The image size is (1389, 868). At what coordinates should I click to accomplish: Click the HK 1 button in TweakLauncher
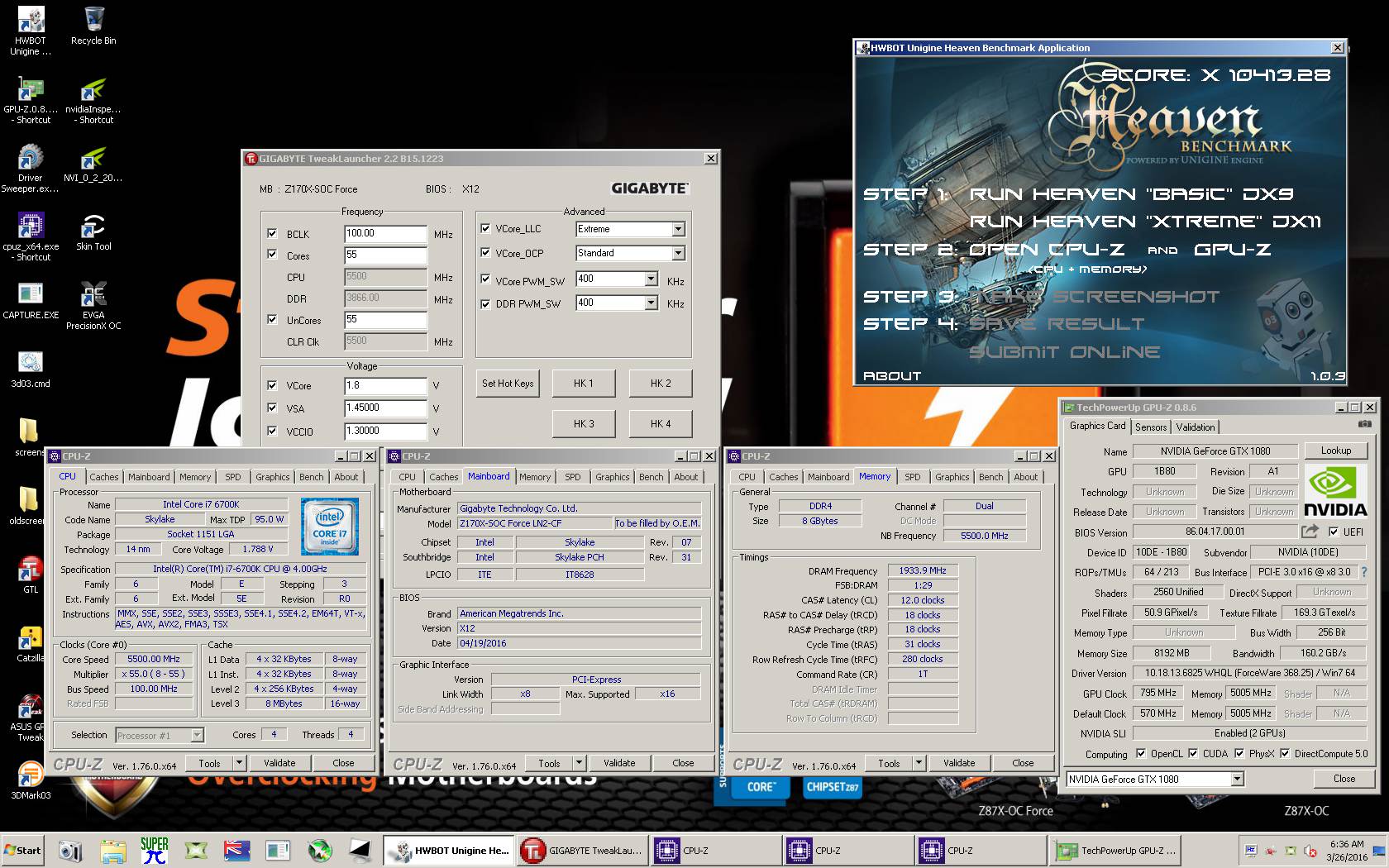click(x=584, y=384)
